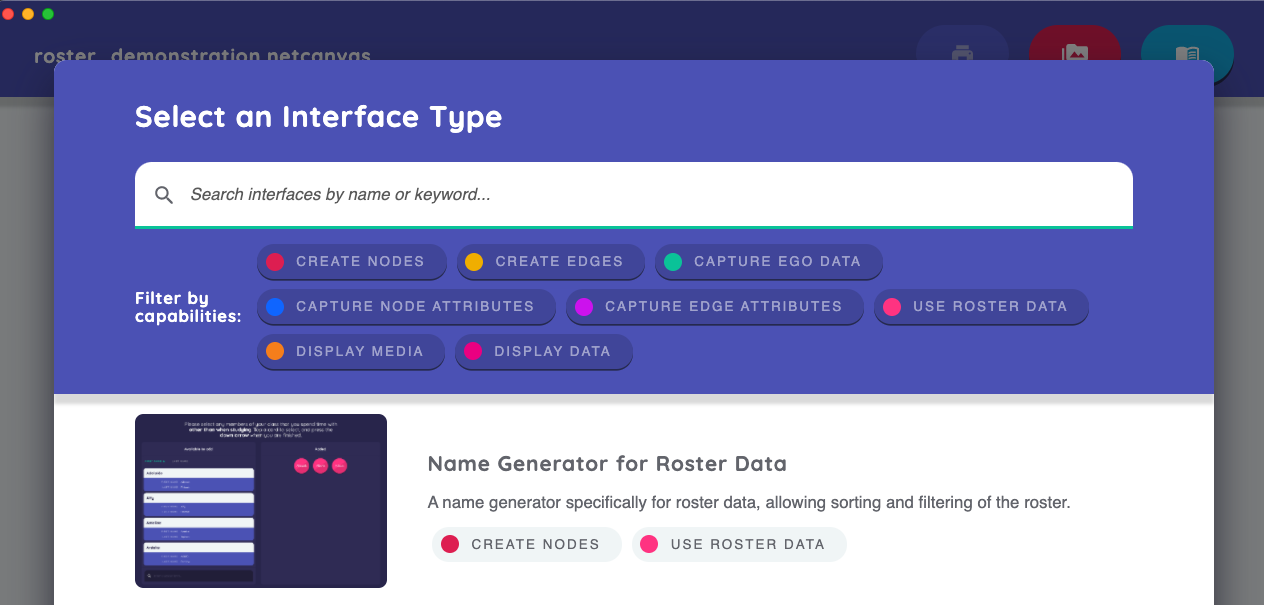
Task: Minimize the window with the yellow button
Action: [28, 14]
